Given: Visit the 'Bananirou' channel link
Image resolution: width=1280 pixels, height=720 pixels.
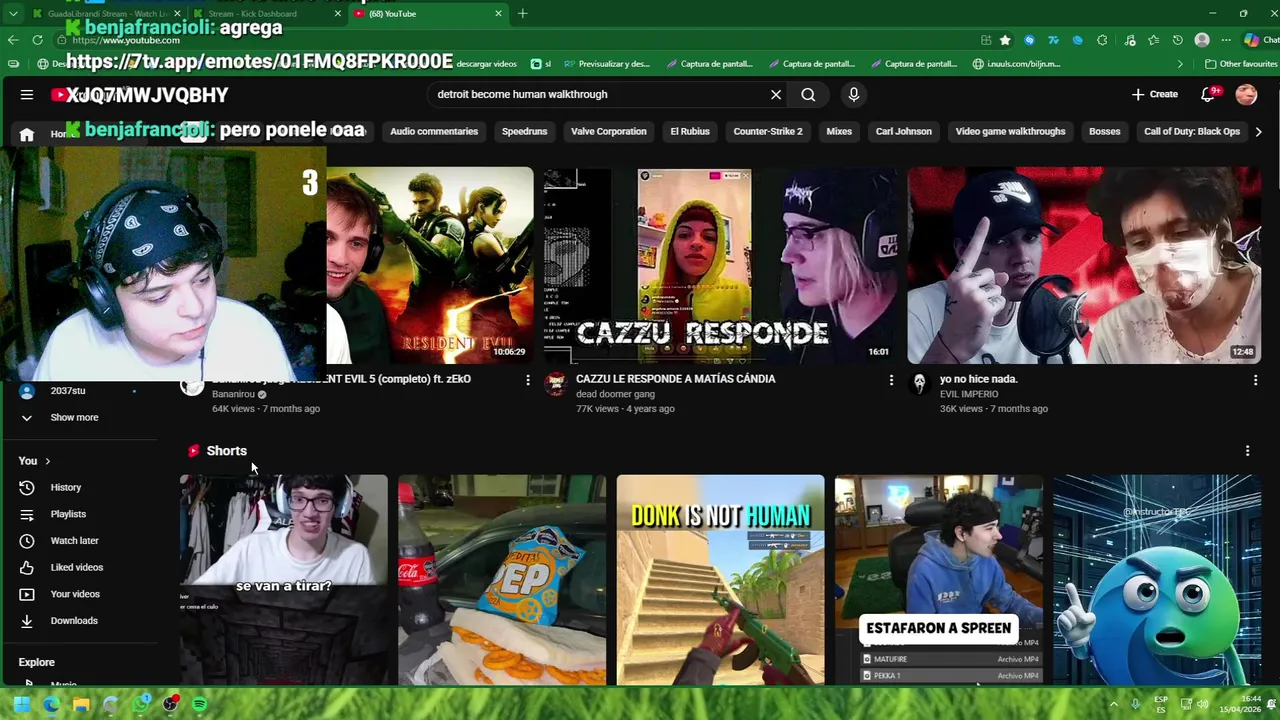Looking at the screenshot, I should (x=233, y=394).
